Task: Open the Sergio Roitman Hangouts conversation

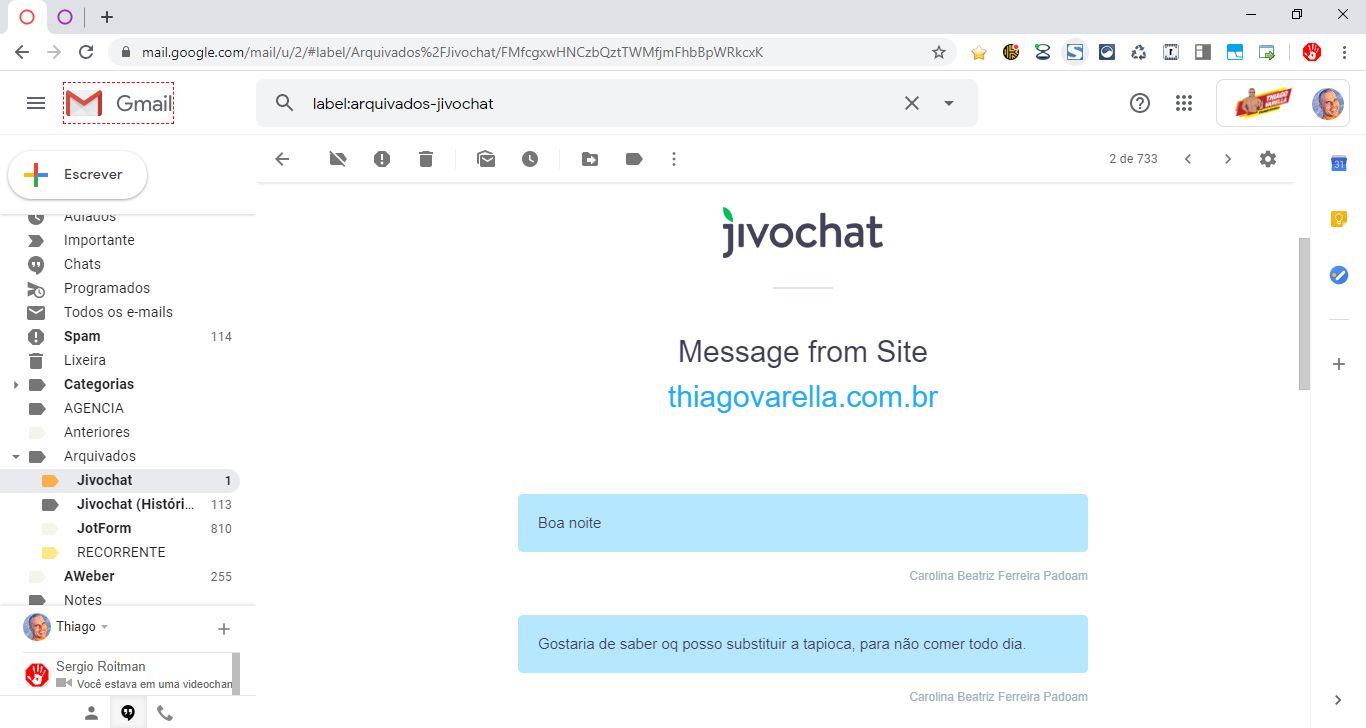Action: point(128,674)
